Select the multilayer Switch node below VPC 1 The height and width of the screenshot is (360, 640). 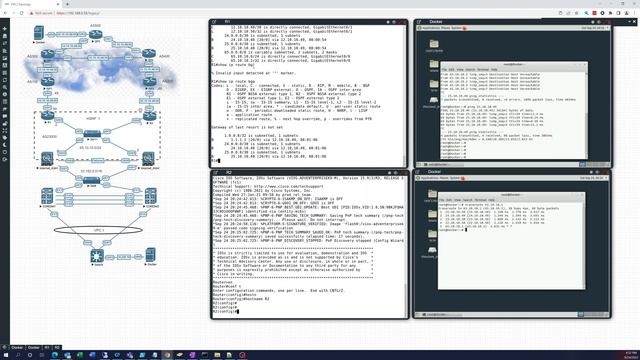coord(97,256)
